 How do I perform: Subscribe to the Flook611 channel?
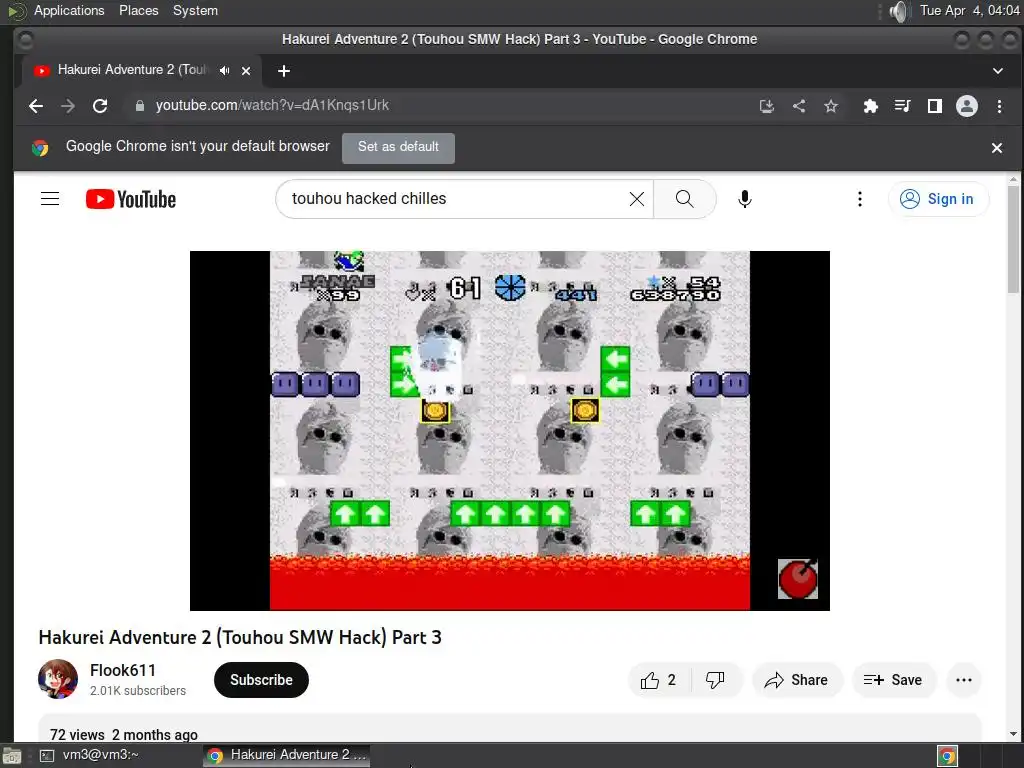pyautogui.click(x=261, y=680)
